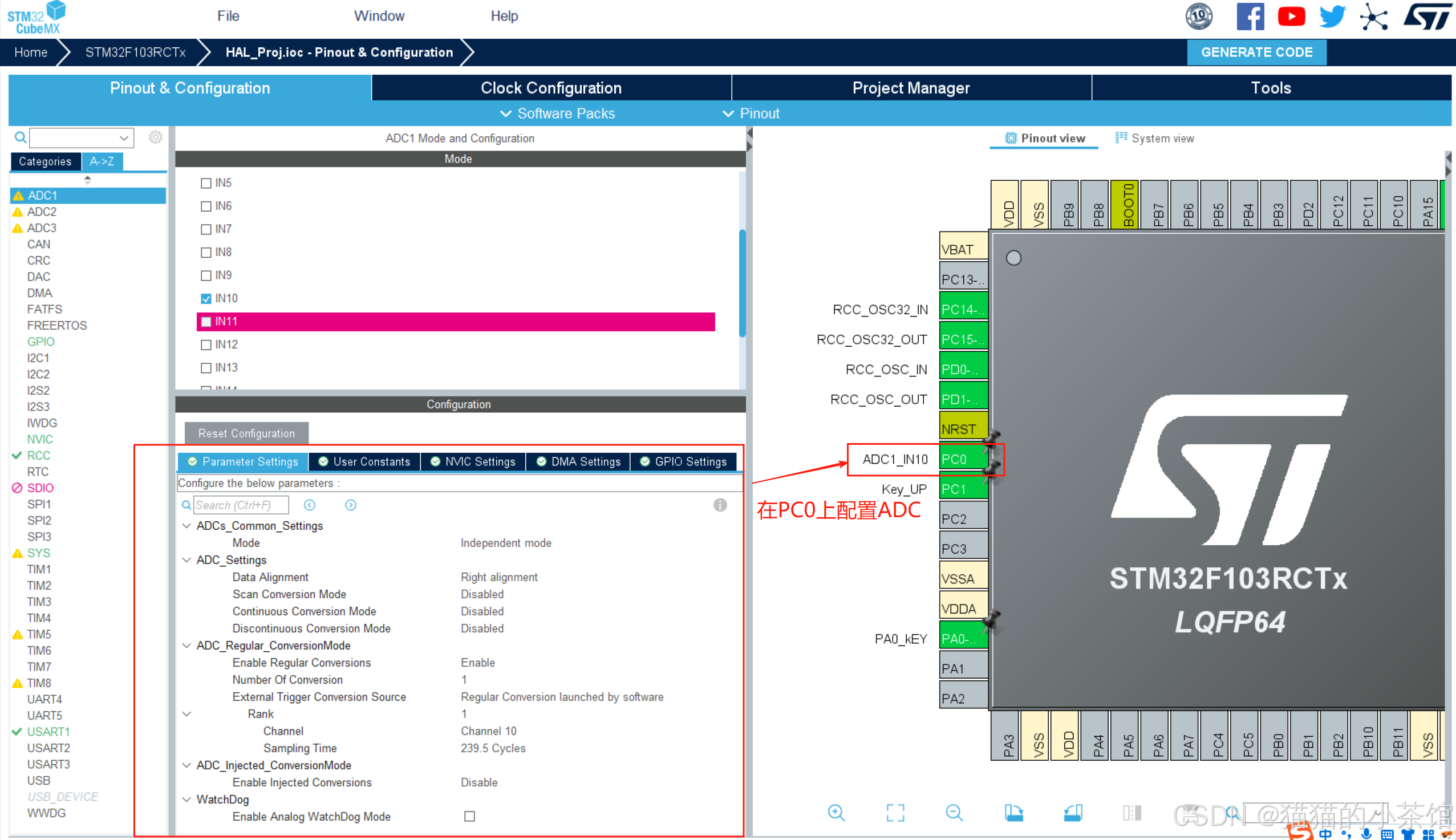Collapse the ADCs_Common_Settings group
1456x840 pixels.
pyautogui.click(x=186, y=526)
